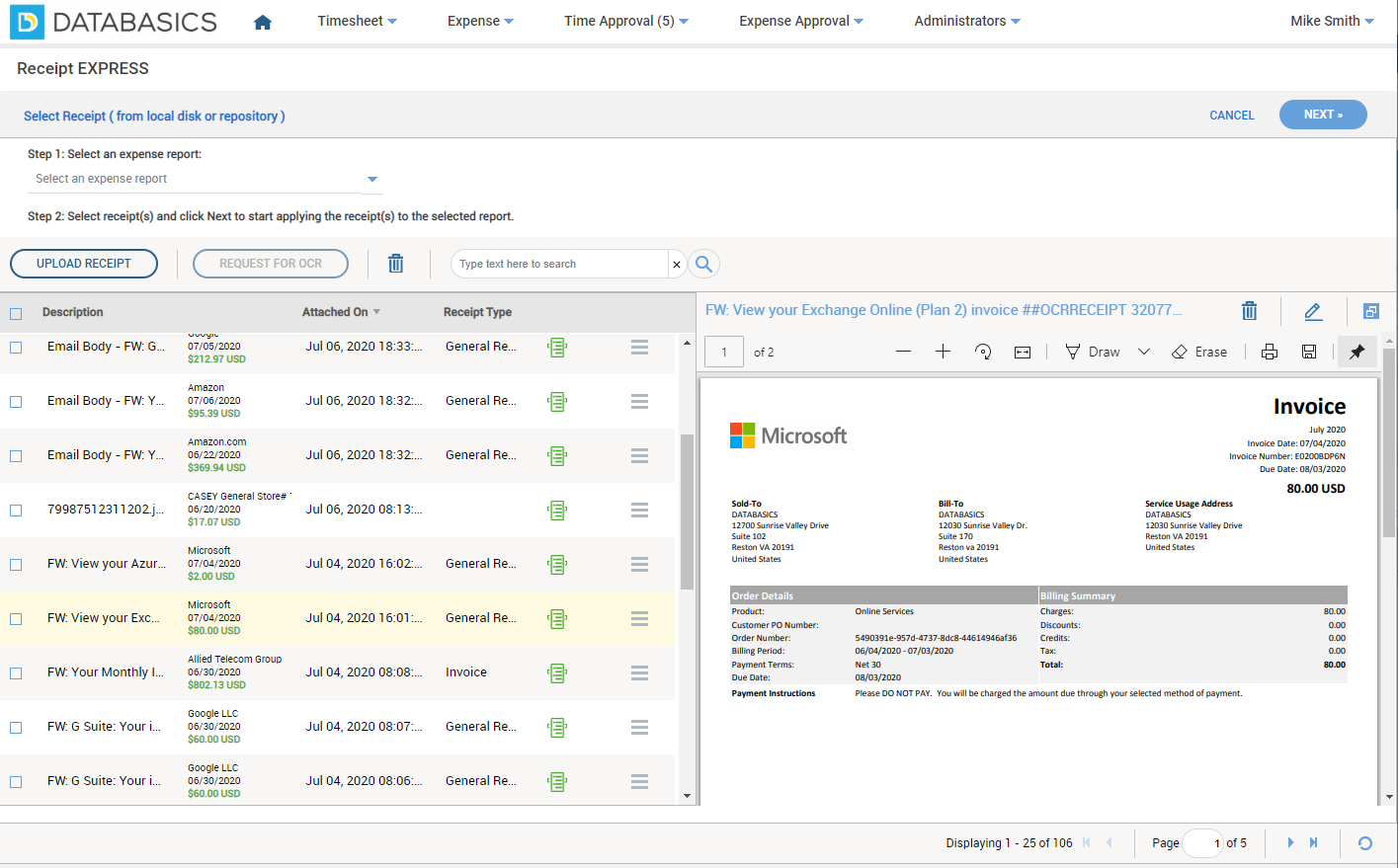1398x868 pixels.
Task: Save the document using the floppy disk icon
Action: pyautogui.click(x=1309, y=352)
